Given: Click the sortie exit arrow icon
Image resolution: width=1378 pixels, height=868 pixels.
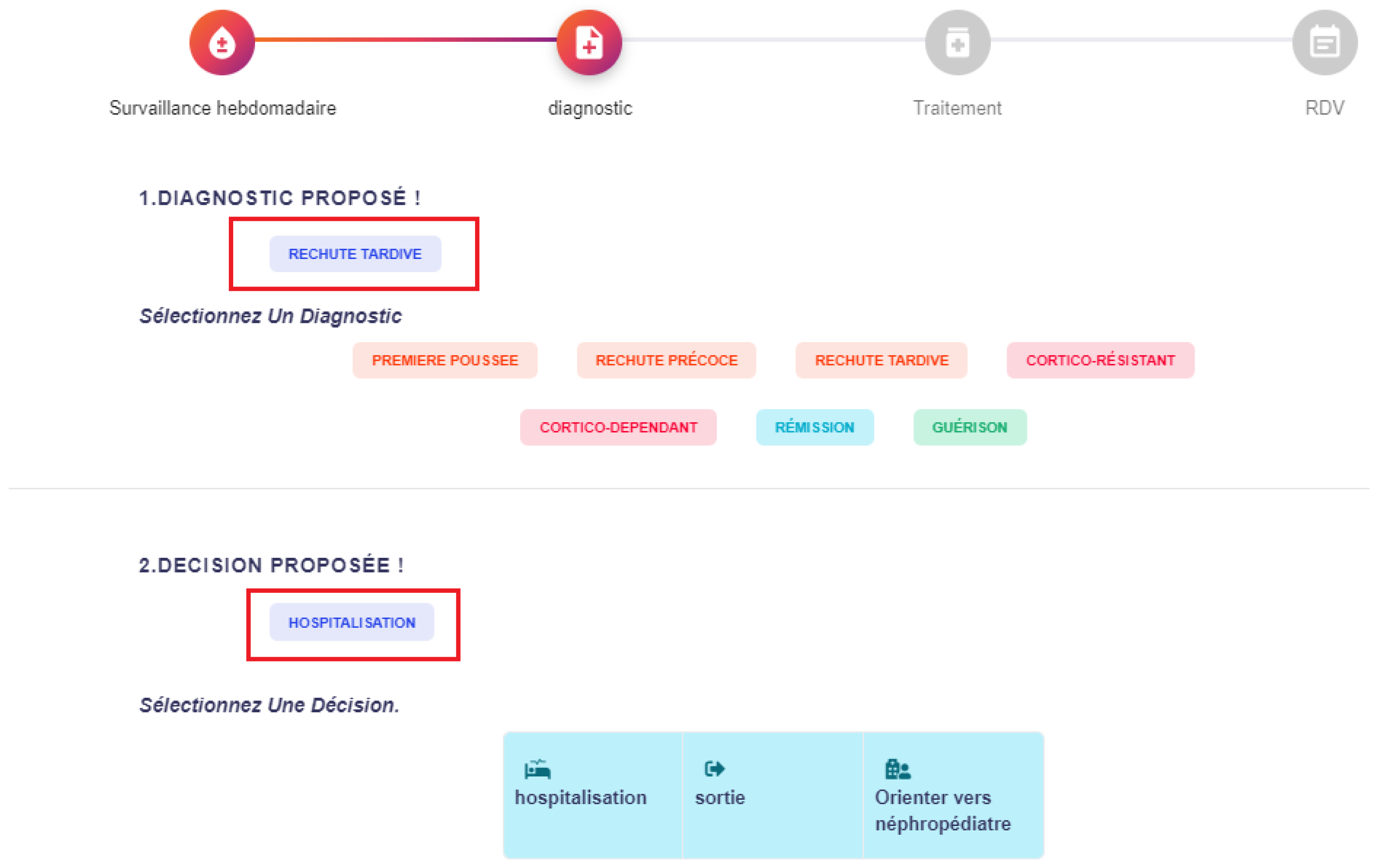Looking at the screenshot, I should pos(715,768).
